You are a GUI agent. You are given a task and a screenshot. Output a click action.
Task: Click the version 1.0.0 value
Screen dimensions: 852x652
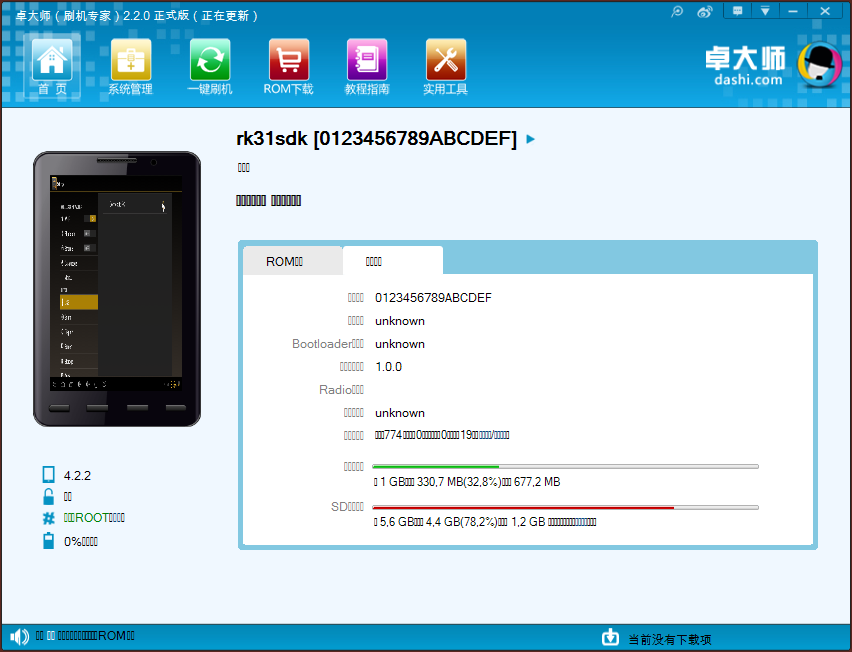coord(389,367)
